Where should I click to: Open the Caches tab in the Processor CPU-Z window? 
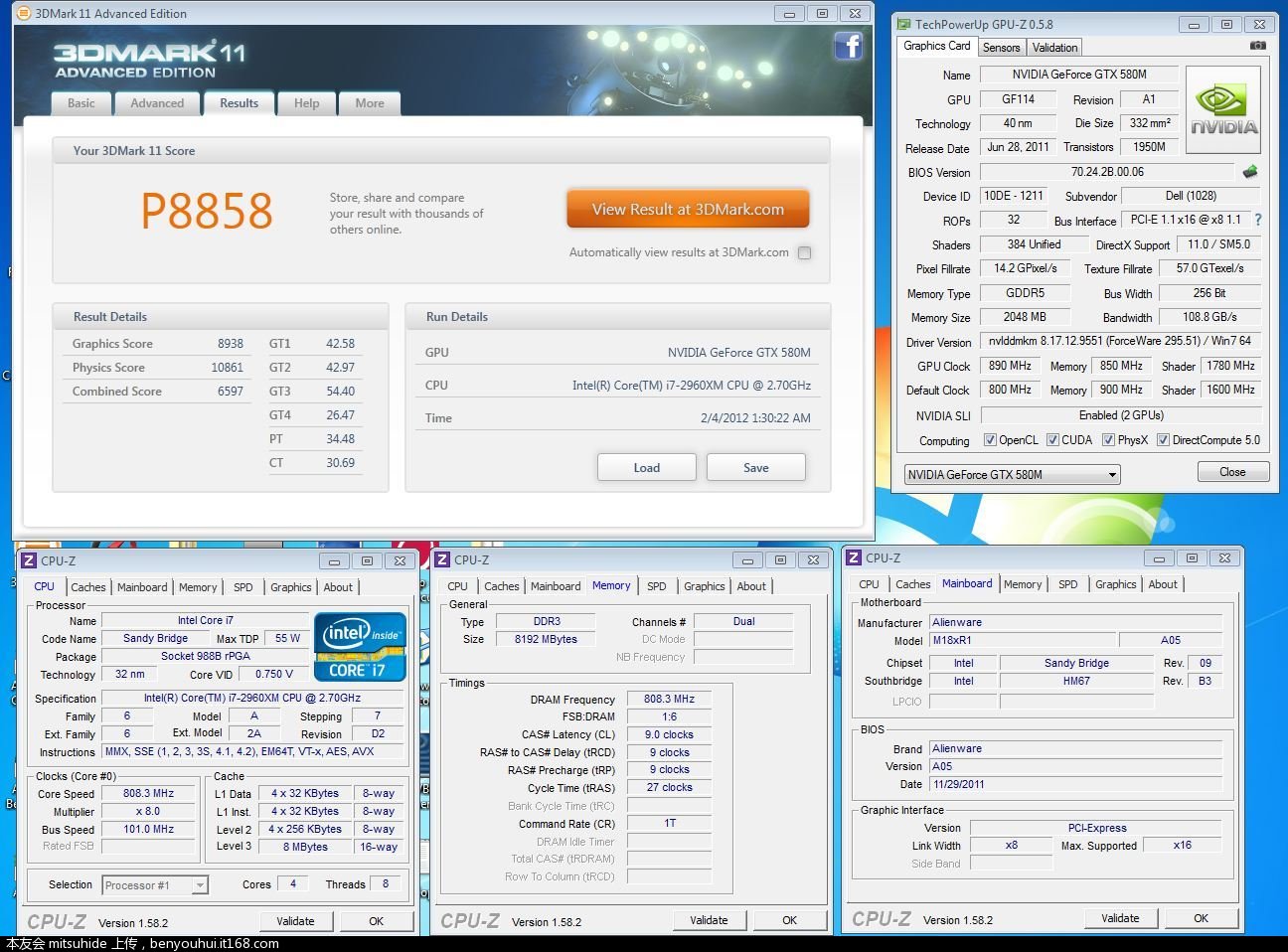click(x=88, y=587)
